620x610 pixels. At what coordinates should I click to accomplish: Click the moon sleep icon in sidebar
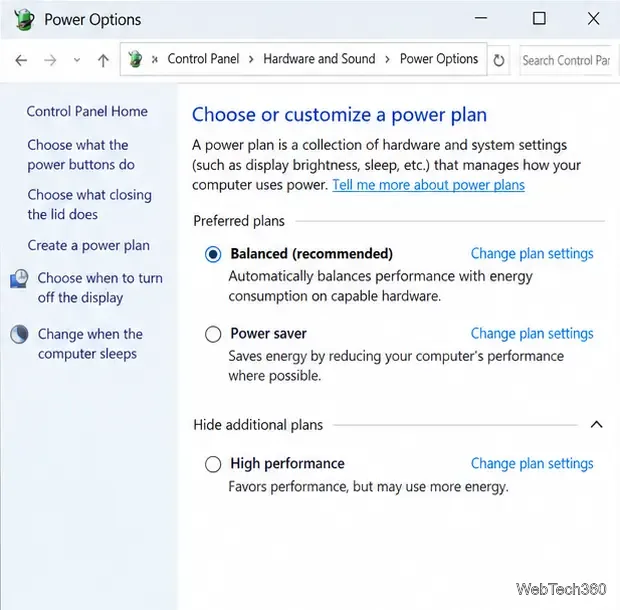[x=19, y=334]
